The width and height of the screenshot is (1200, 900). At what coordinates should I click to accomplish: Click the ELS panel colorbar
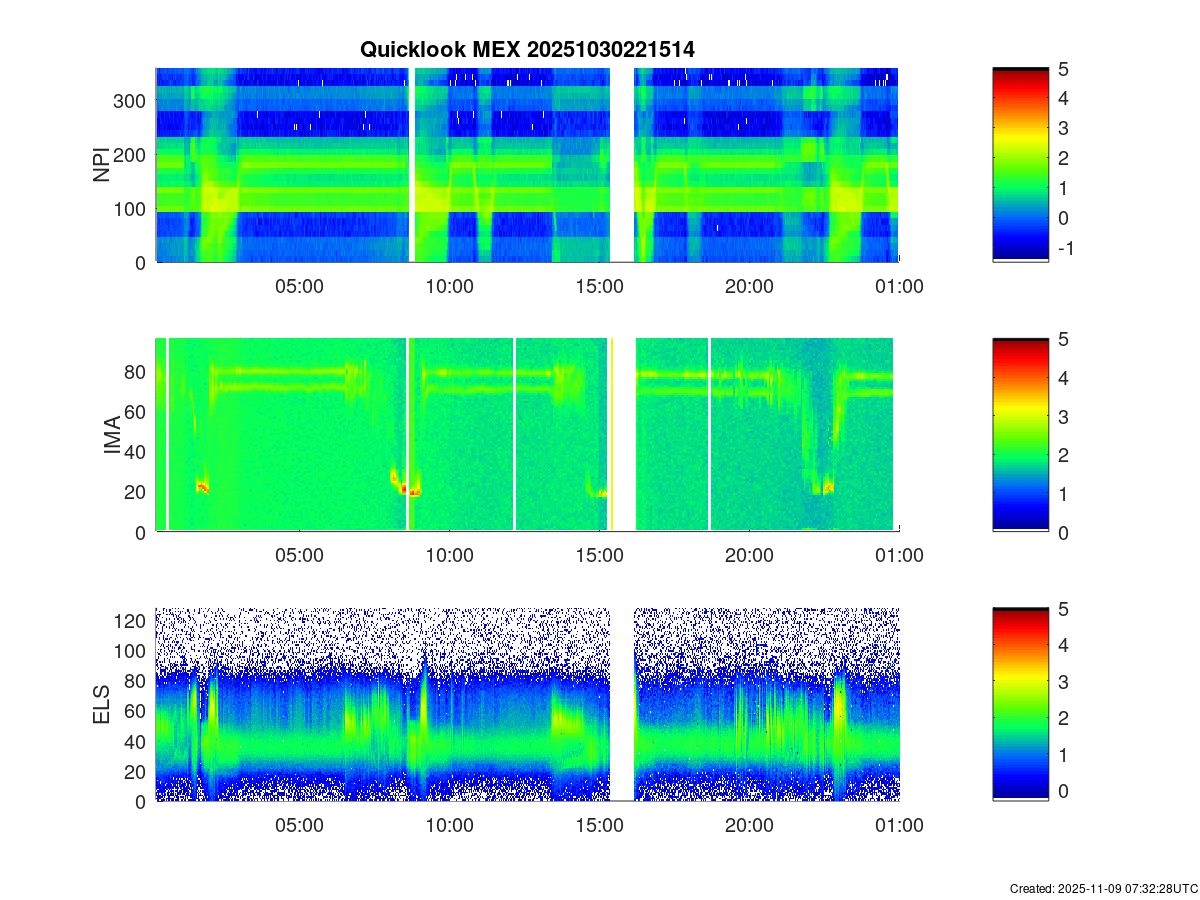click(1020, 705)
